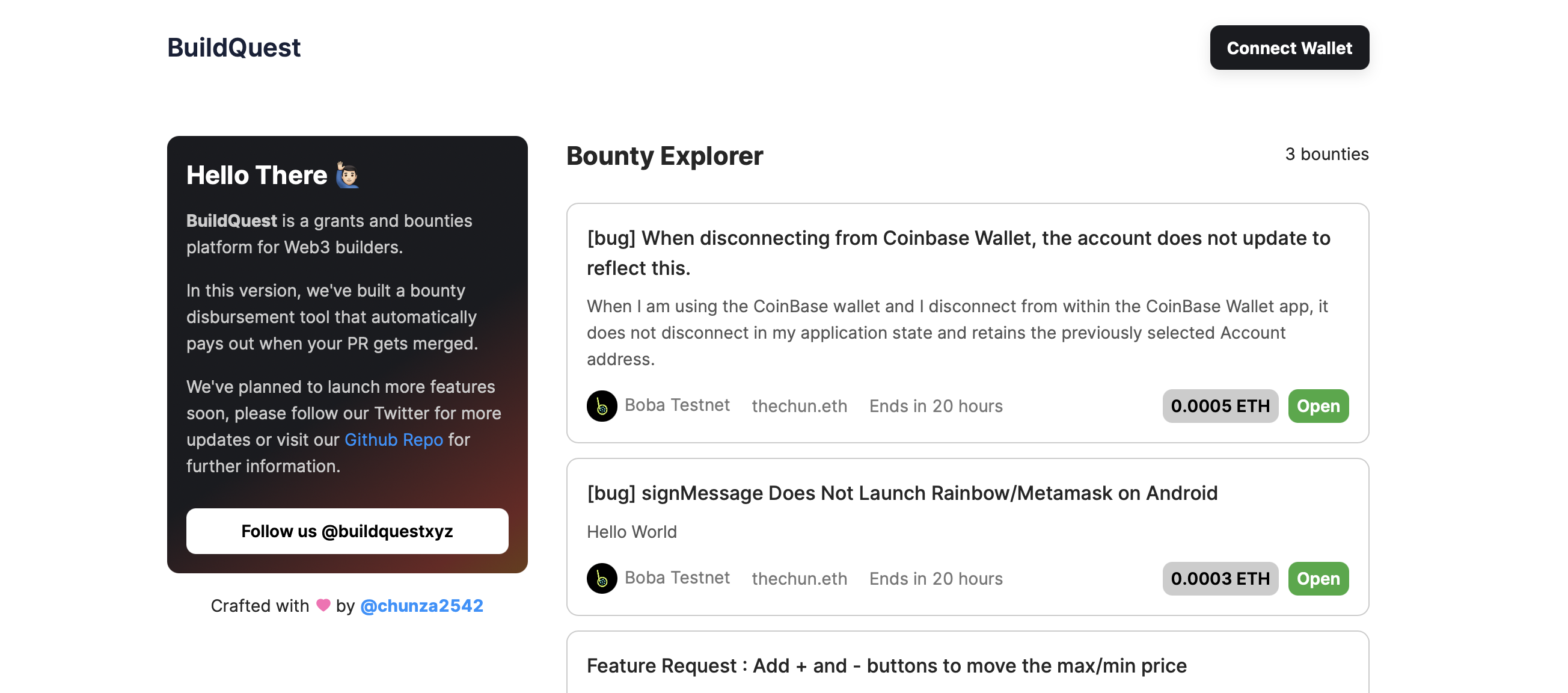Screen dimensions: 1568x693
Task: Open the Feature Request max/min price bounty
Action: point(886,665)
